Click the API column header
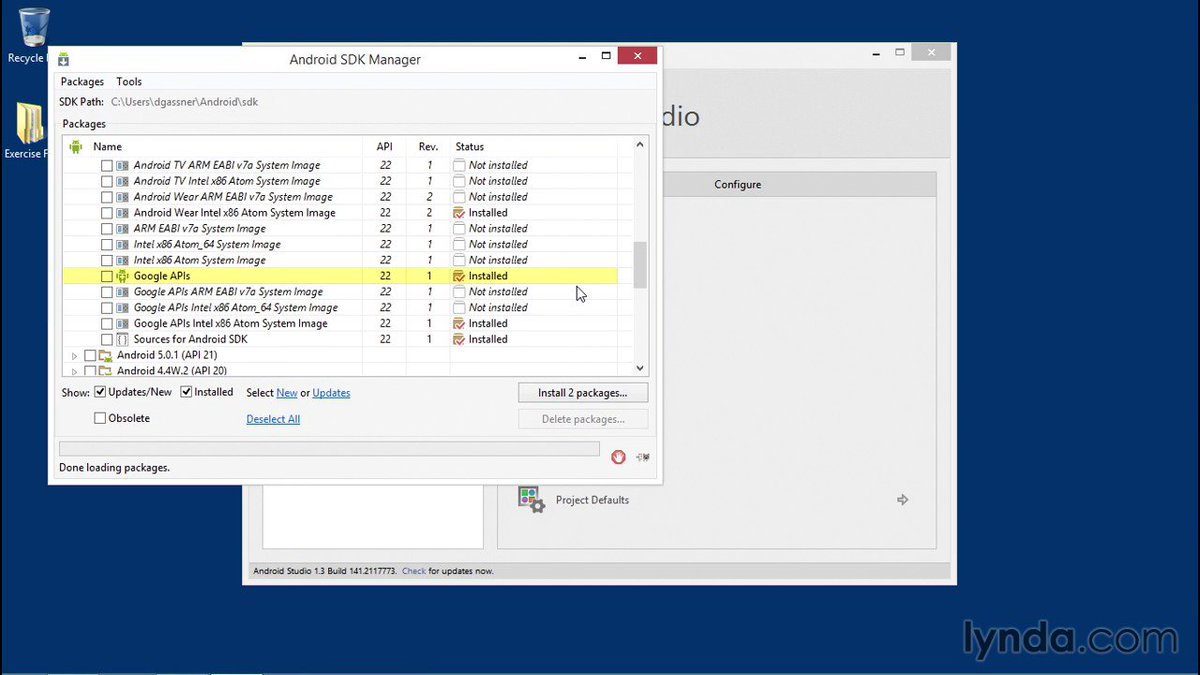The height and width of the screenshot is (675, 1200). (385, 146)
